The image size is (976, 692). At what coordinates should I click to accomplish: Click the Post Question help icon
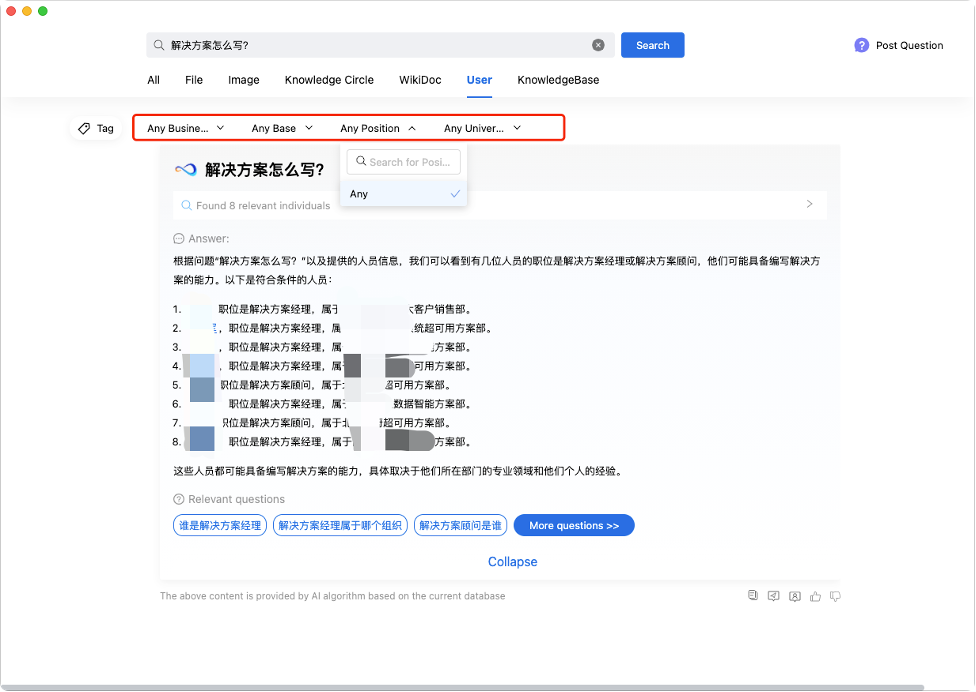[x=861, y=45]
